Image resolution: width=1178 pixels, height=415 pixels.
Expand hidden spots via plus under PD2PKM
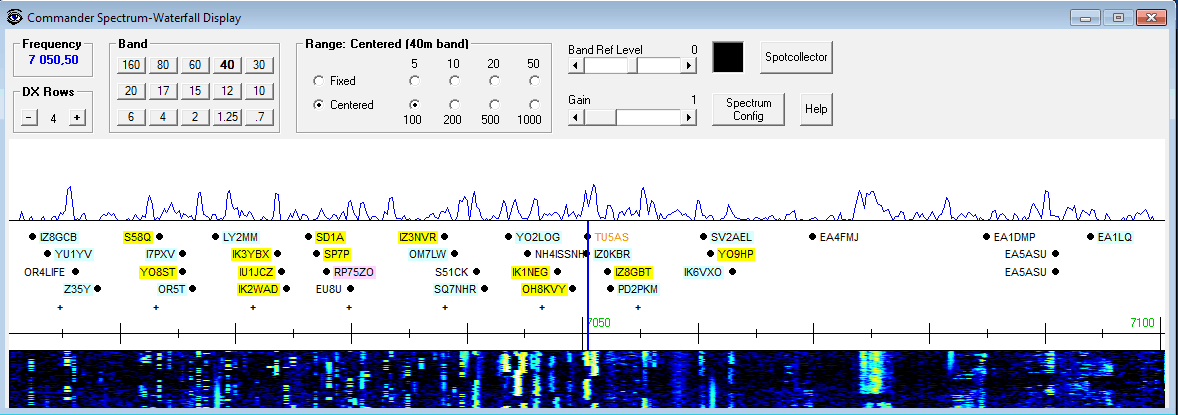click(638, 307)
